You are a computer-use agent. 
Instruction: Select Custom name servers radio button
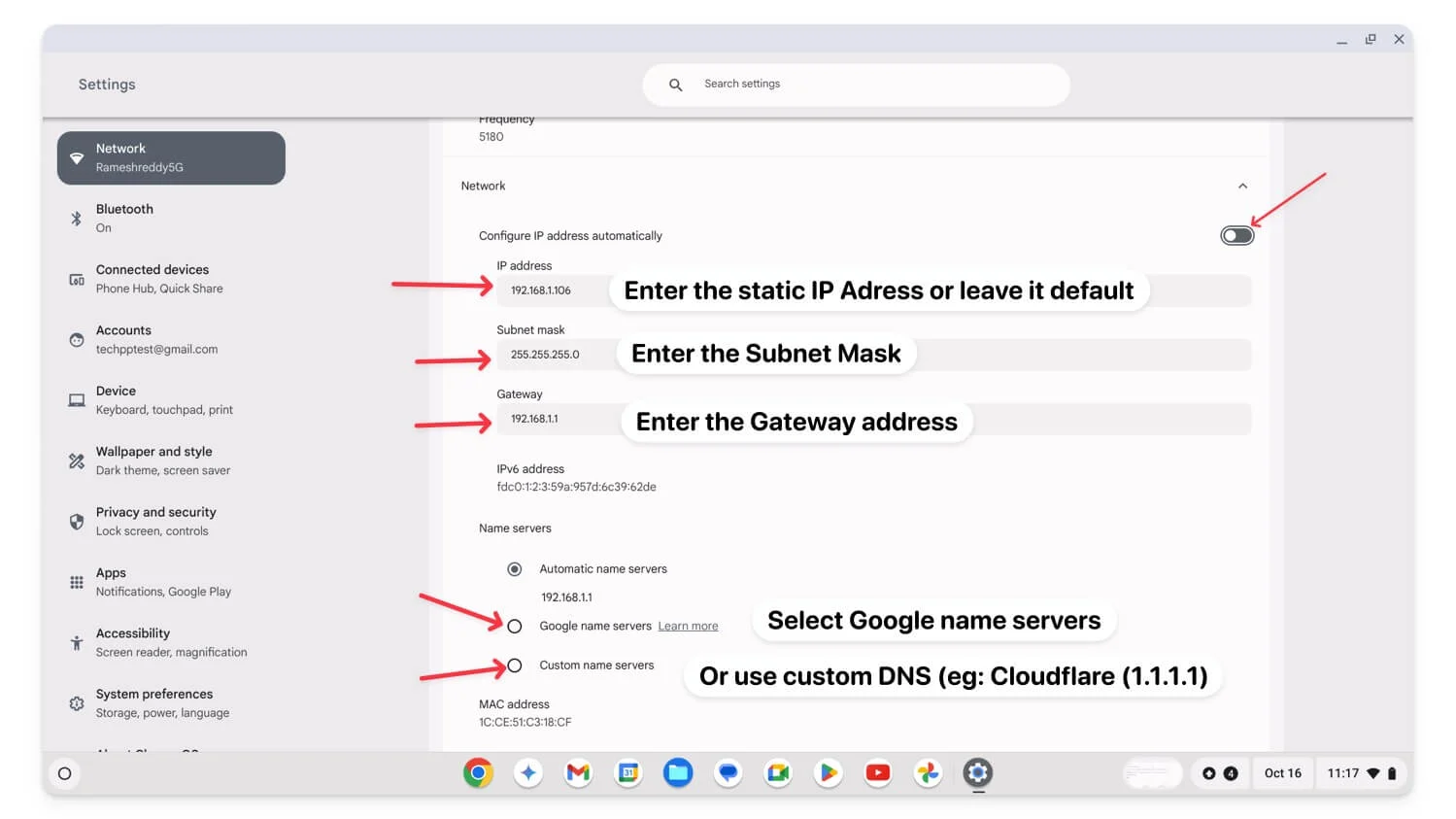515,665
